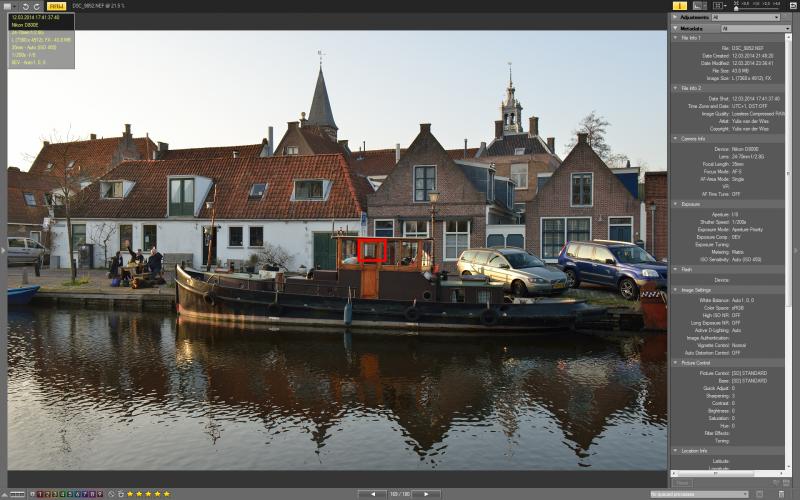The image size is (800, 500).
Task: Set rating to three stars
Action: point(148,494)
